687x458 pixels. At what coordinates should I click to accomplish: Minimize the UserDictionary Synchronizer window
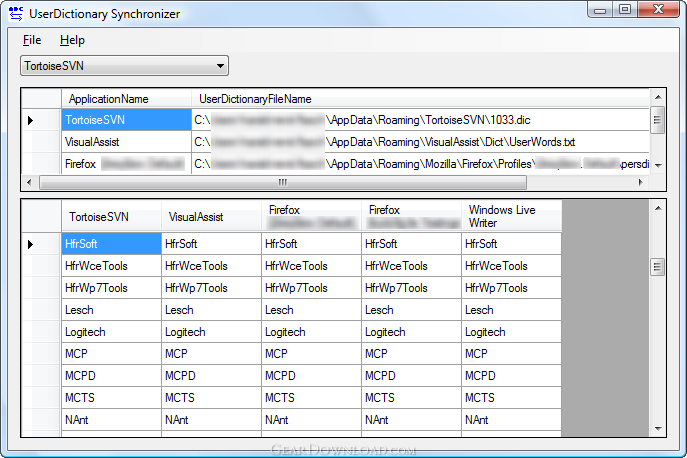click(600, 10)
